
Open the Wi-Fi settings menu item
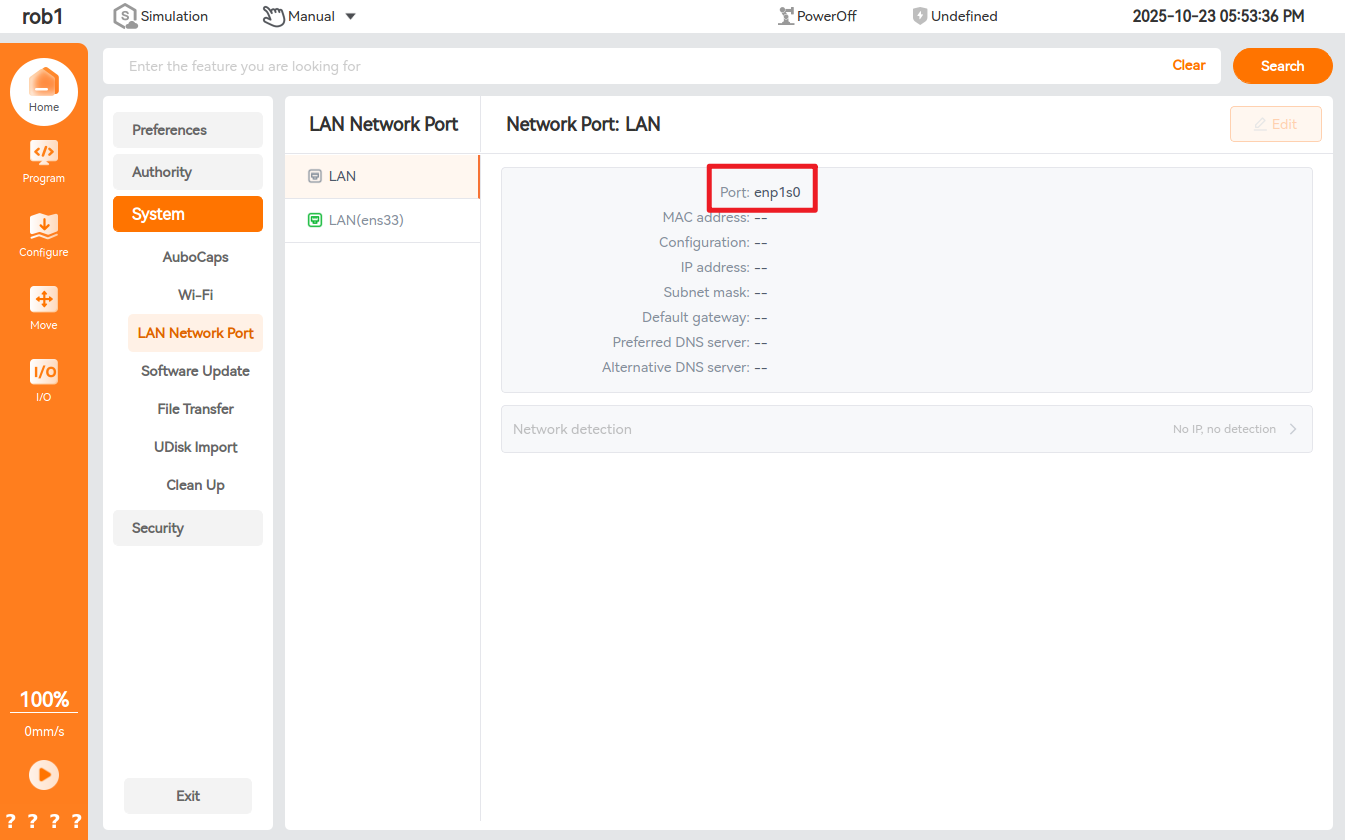(x=195, y=295)
